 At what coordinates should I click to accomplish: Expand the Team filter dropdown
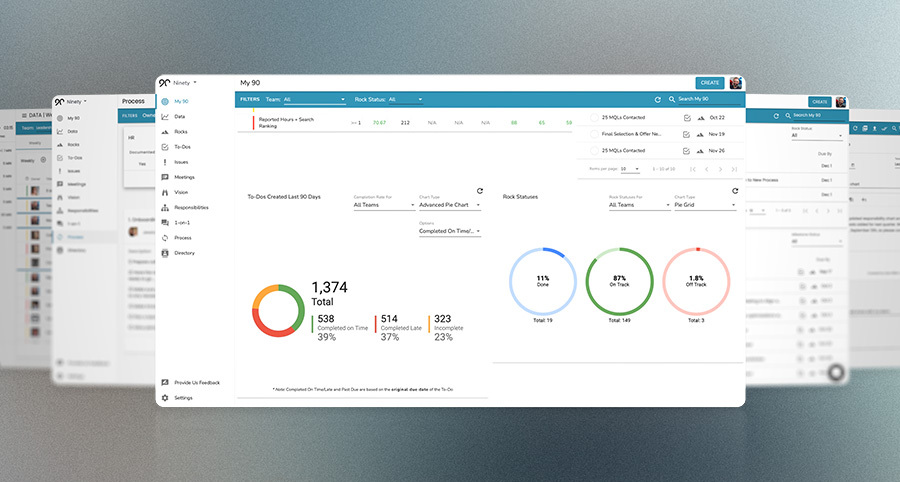313,100
